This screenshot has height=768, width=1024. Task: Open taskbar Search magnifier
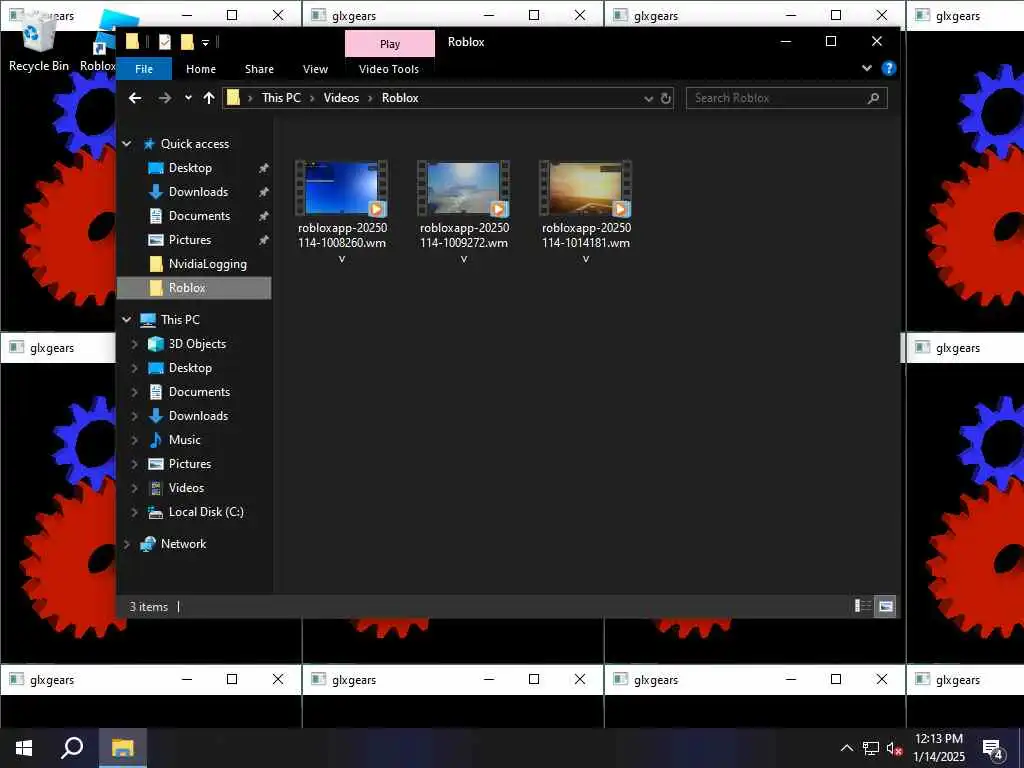coord(72,748)
